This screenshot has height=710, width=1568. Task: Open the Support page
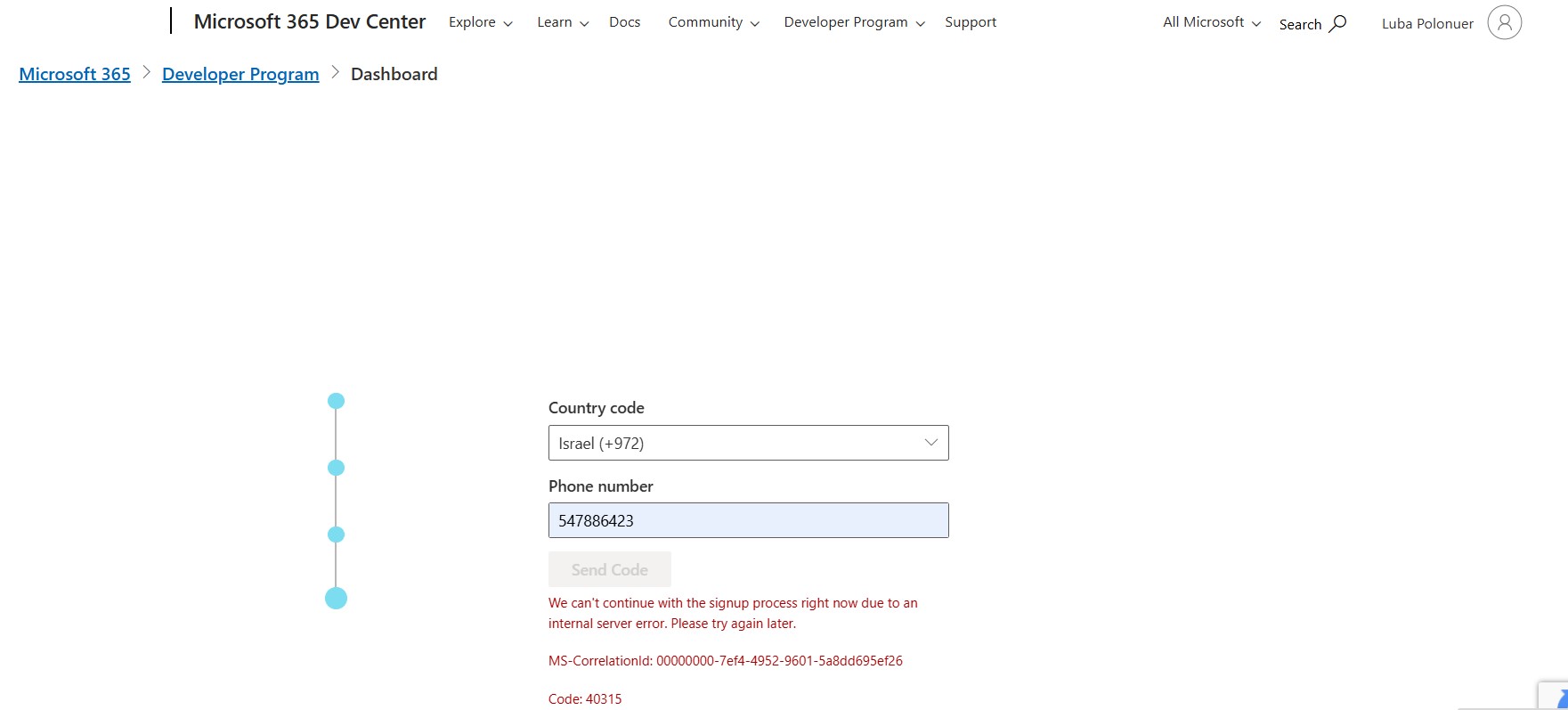pyautogui.click(x=971, y=22)
